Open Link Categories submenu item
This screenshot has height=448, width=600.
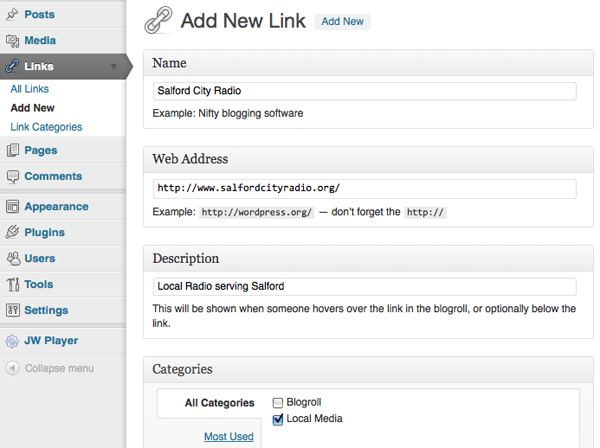pyautogui.click(x=46, y=127)
